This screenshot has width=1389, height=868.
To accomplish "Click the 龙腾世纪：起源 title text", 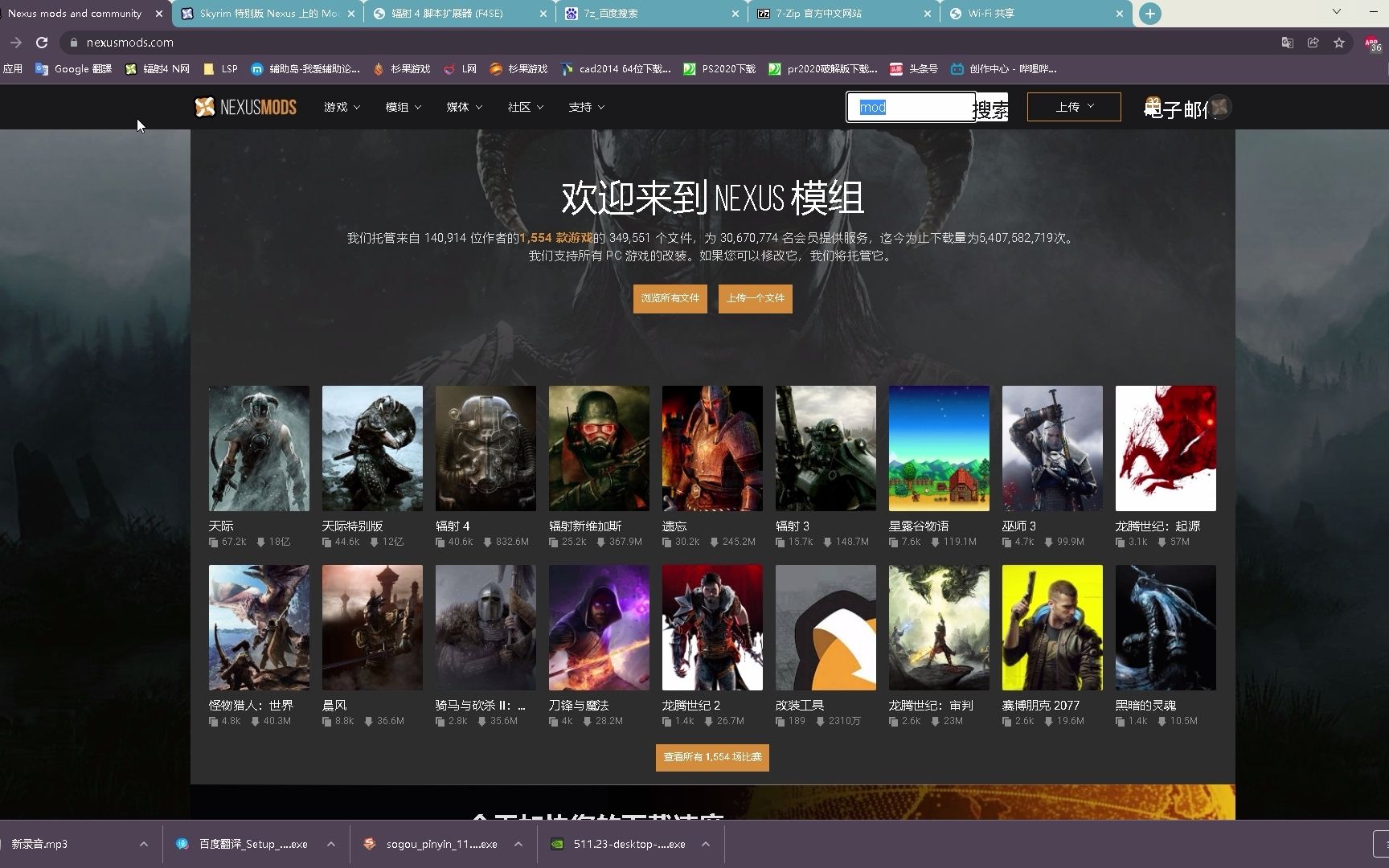I will pos(1157,526).
